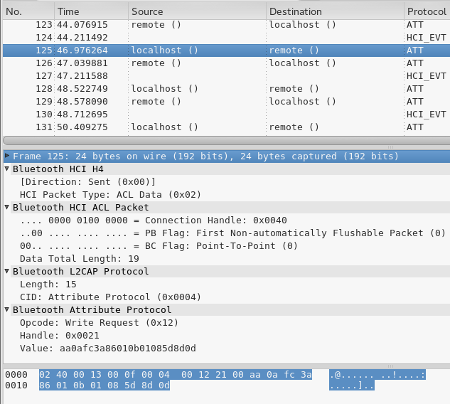The height and width of the screenshot is (404, 450).
Task: Sort packets by the Source column
Action: tap(197, 11)
